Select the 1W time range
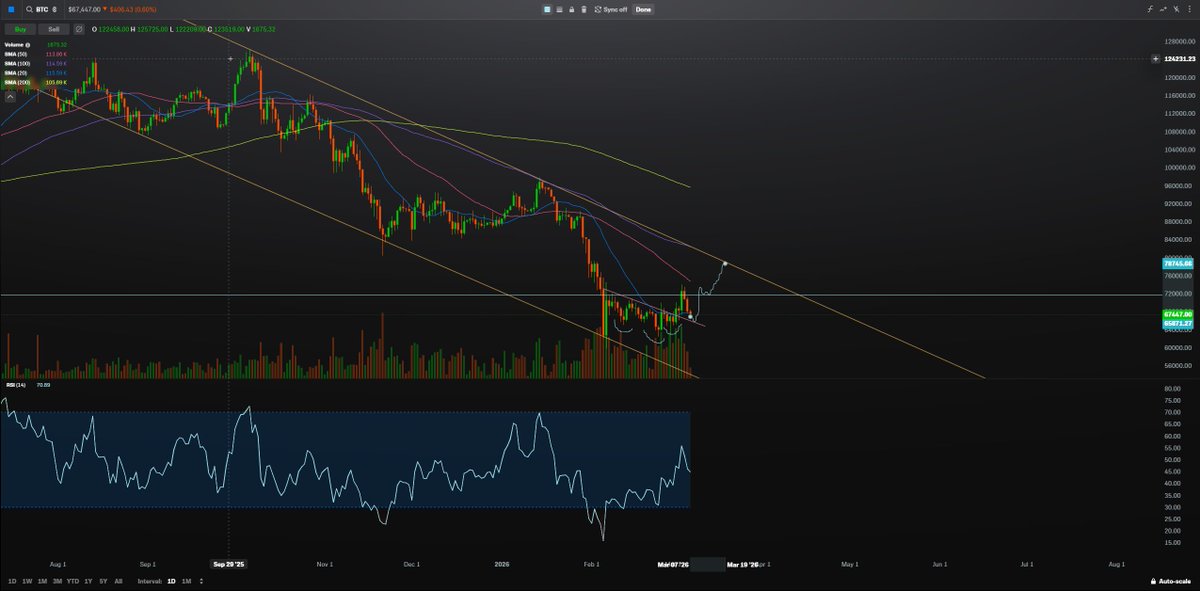 [x=27, y=581]
